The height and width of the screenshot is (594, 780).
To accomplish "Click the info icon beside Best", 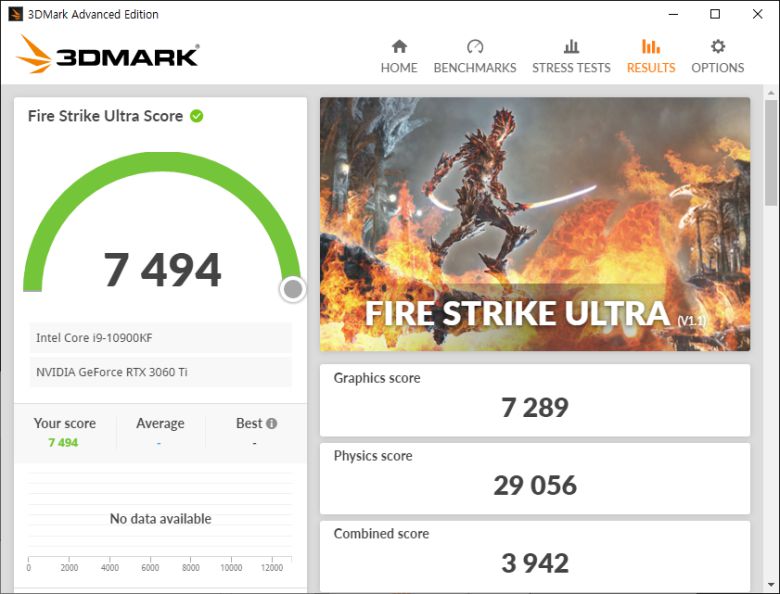I will [x=271, y=423].
